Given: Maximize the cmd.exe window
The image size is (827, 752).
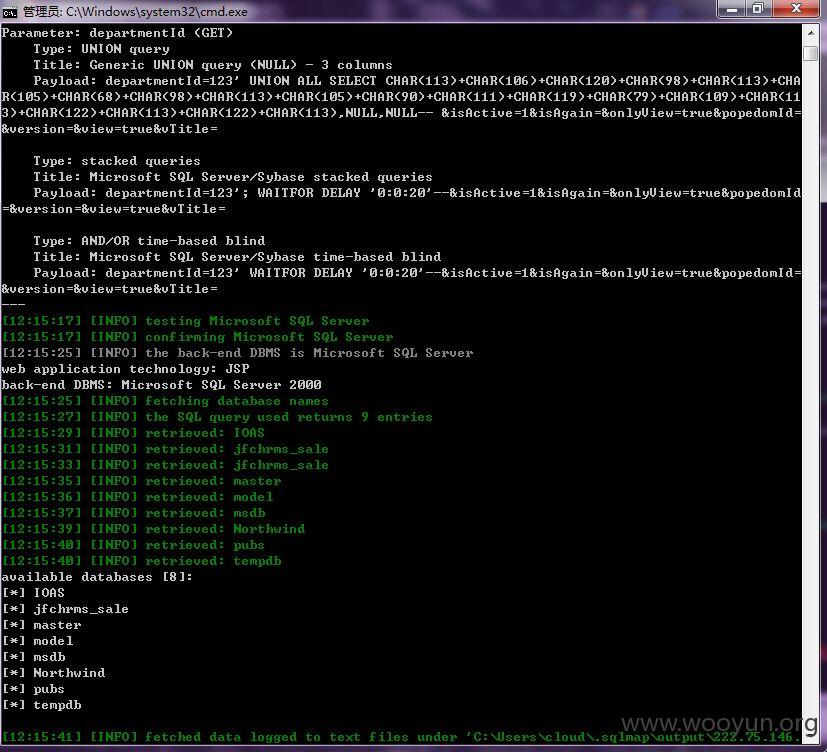Looking at the screenshot, I should click(758, 9).
